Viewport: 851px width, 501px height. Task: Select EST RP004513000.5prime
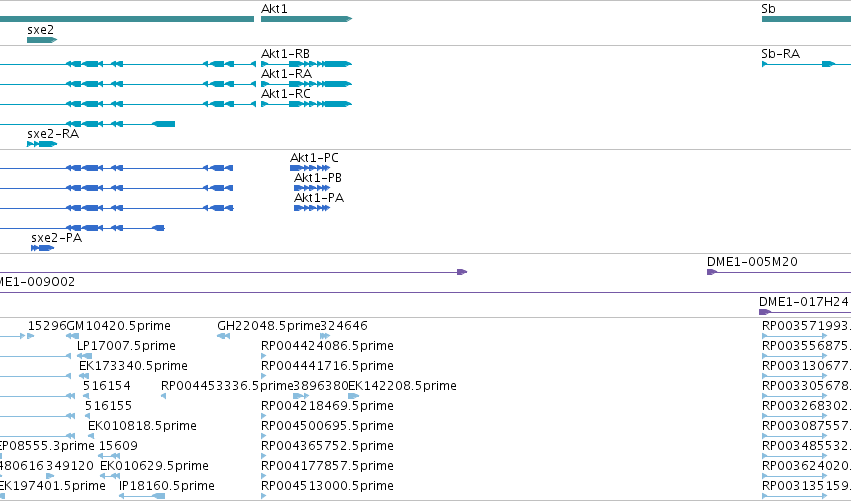tap(327, 486)
